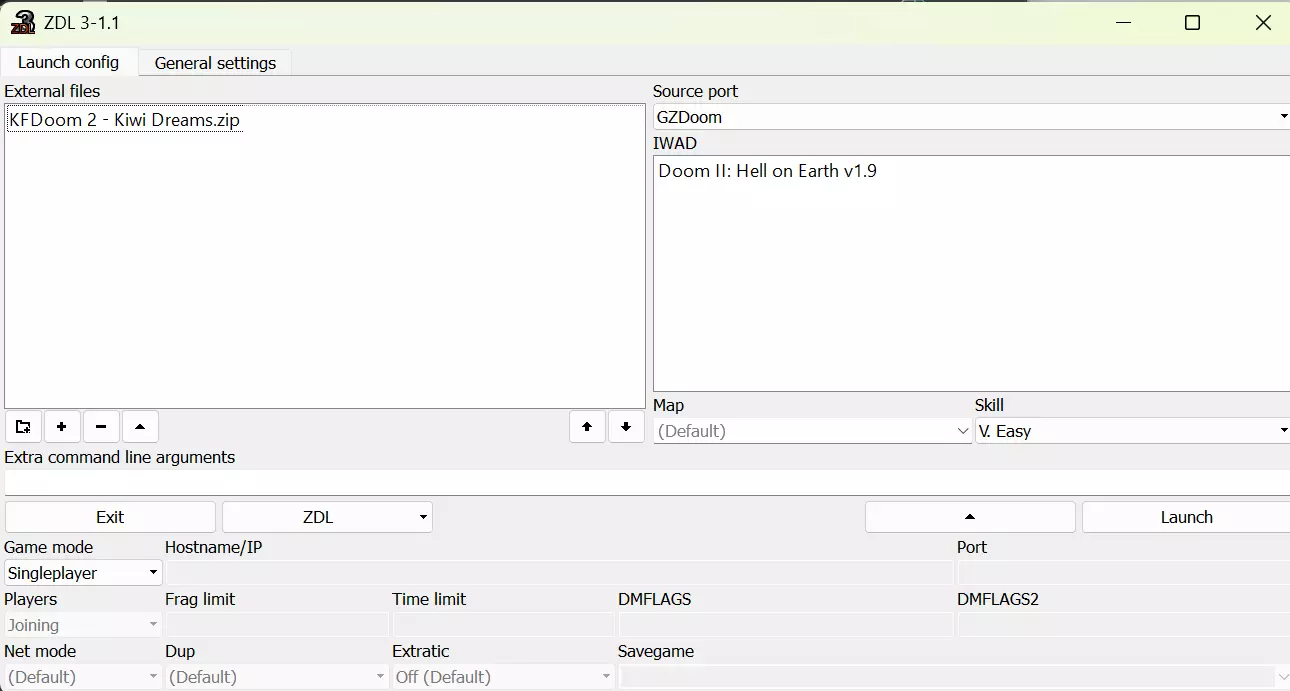The height and width of the screenshot is (691, 1290).
Task: Click the DMFLAGS2 input field
Action: [x=1123, y=625]
